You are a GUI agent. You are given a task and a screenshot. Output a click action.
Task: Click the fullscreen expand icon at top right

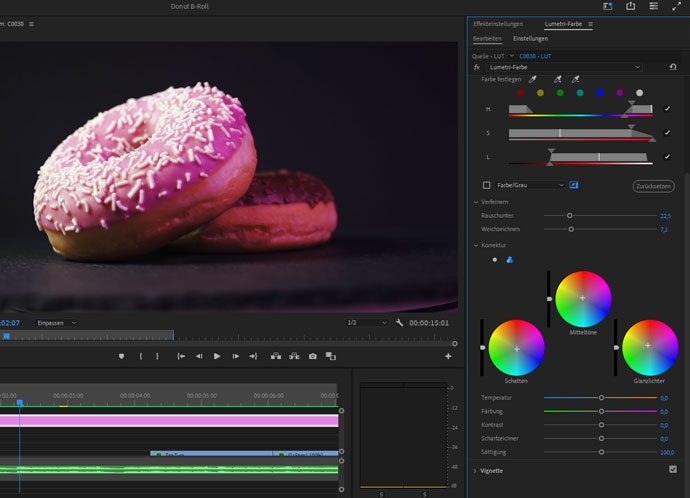(x=676, y=6)
